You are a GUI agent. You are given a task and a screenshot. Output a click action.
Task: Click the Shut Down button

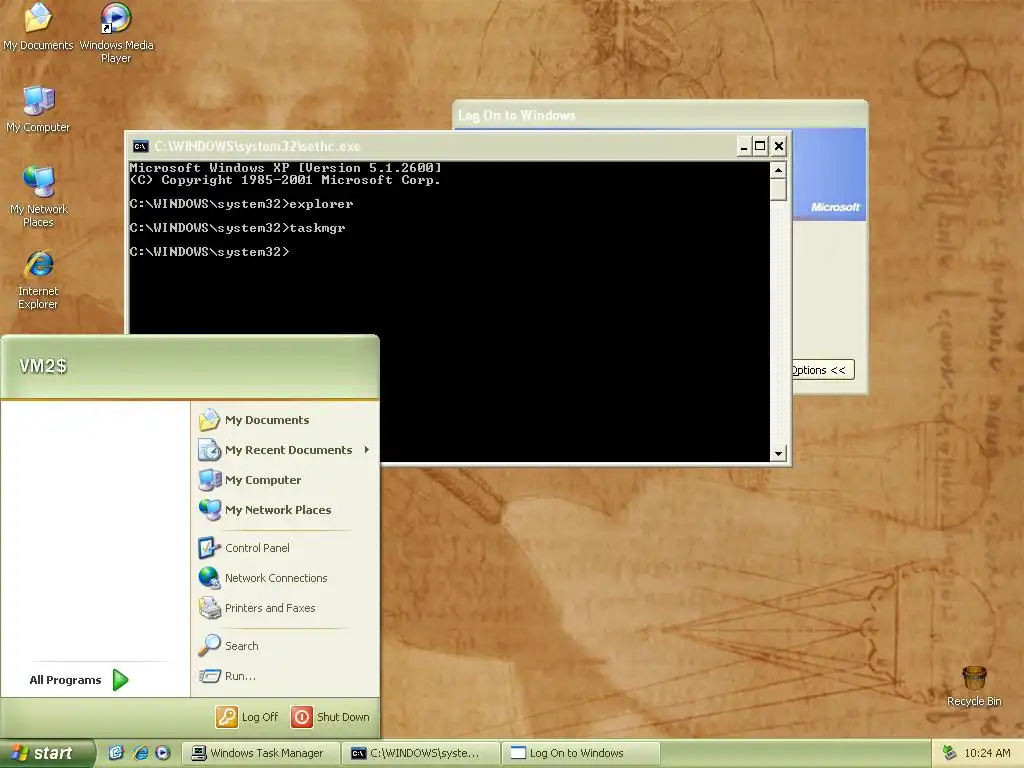pyautogui.click(x=330, y=717)
